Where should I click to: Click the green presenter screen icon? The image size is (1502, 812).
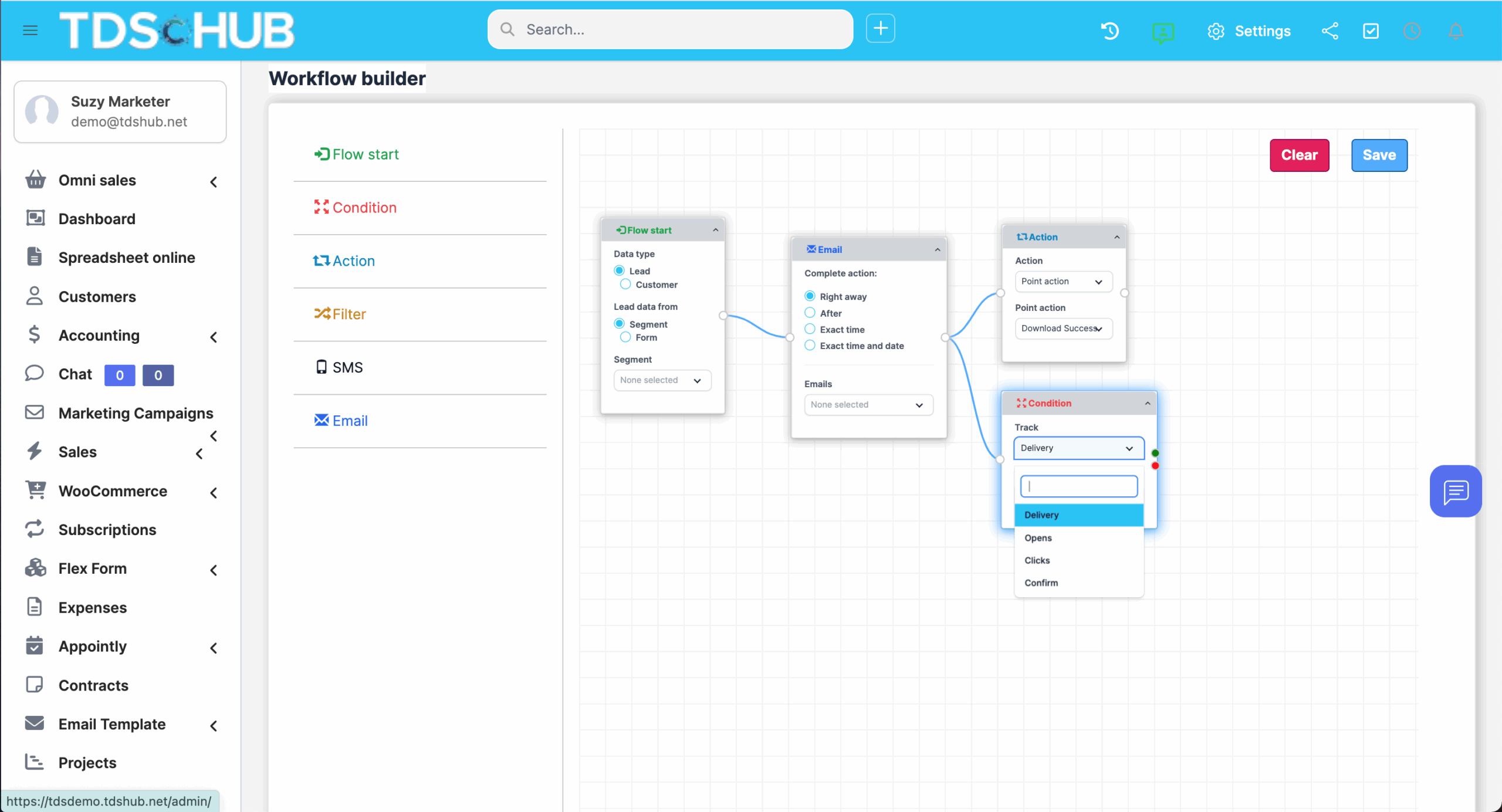(x=1162, y=32)
